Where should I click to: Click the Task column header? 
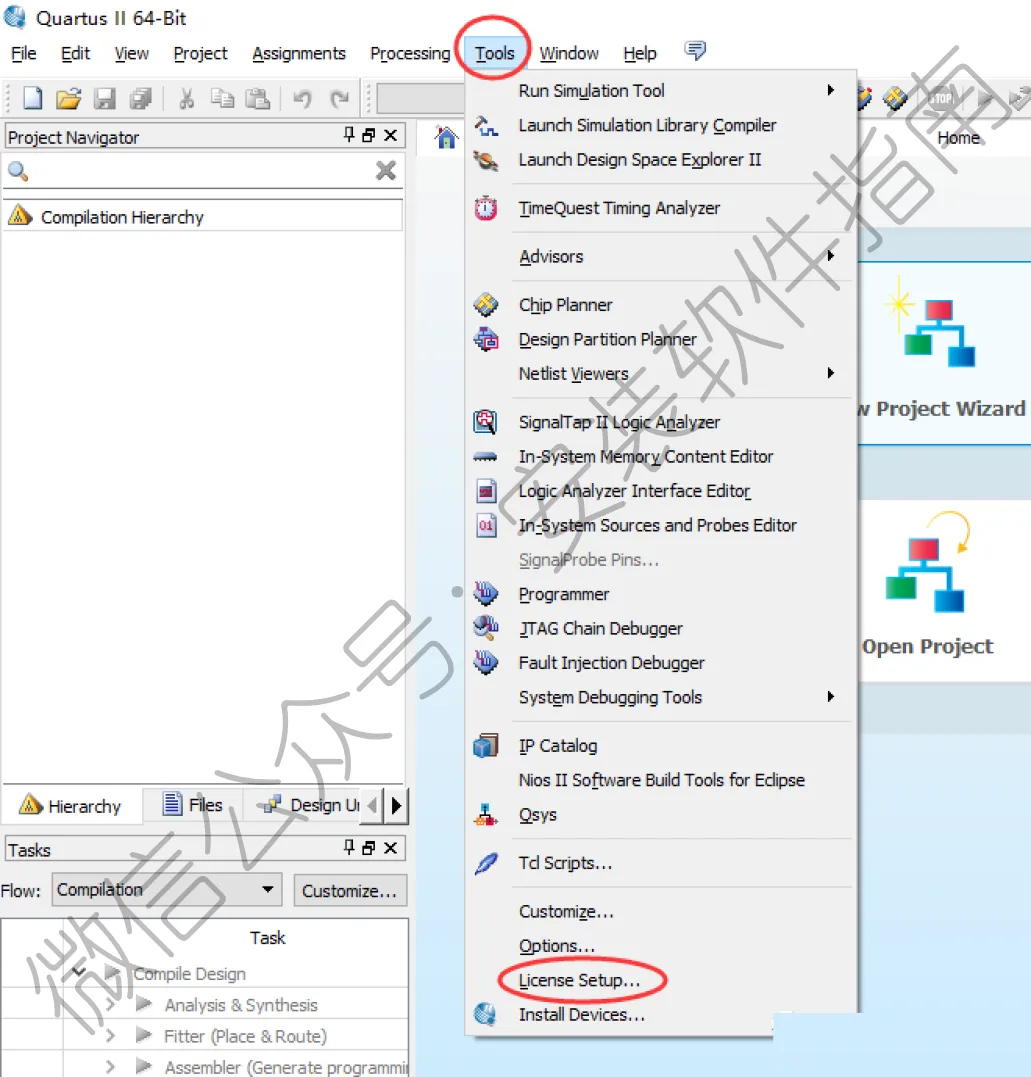pyautogui.click(x=267, y=938)
